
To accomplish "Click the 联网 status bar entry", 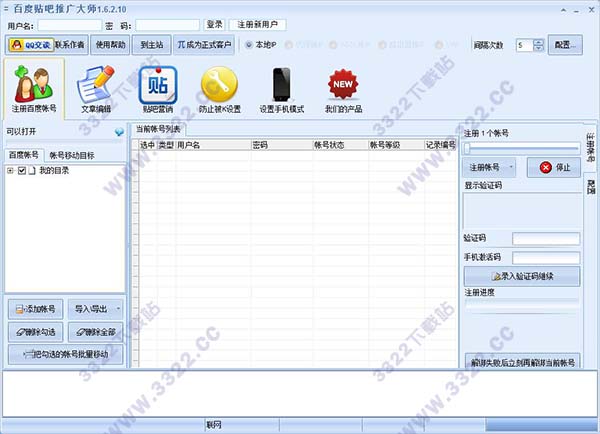I will [214, 425].
